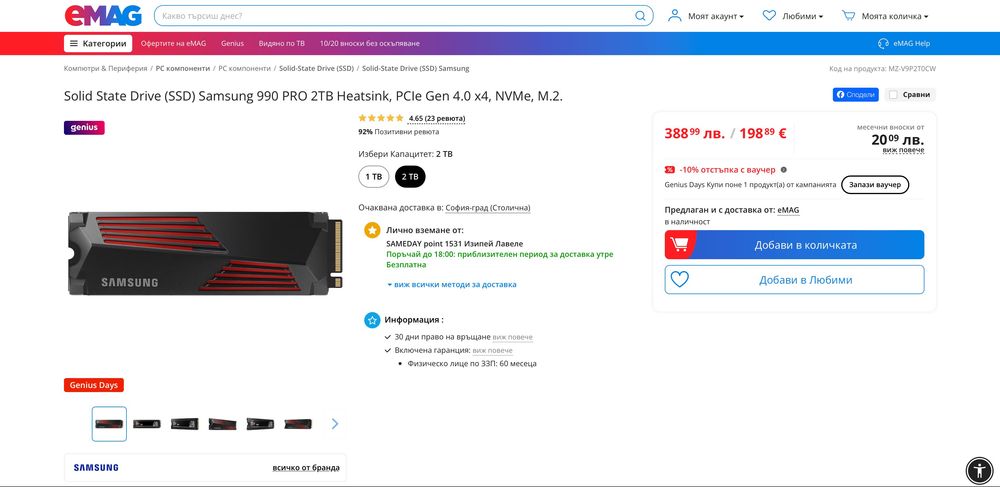Share product via Facebook Сподели button

click(x=856, y=94)
